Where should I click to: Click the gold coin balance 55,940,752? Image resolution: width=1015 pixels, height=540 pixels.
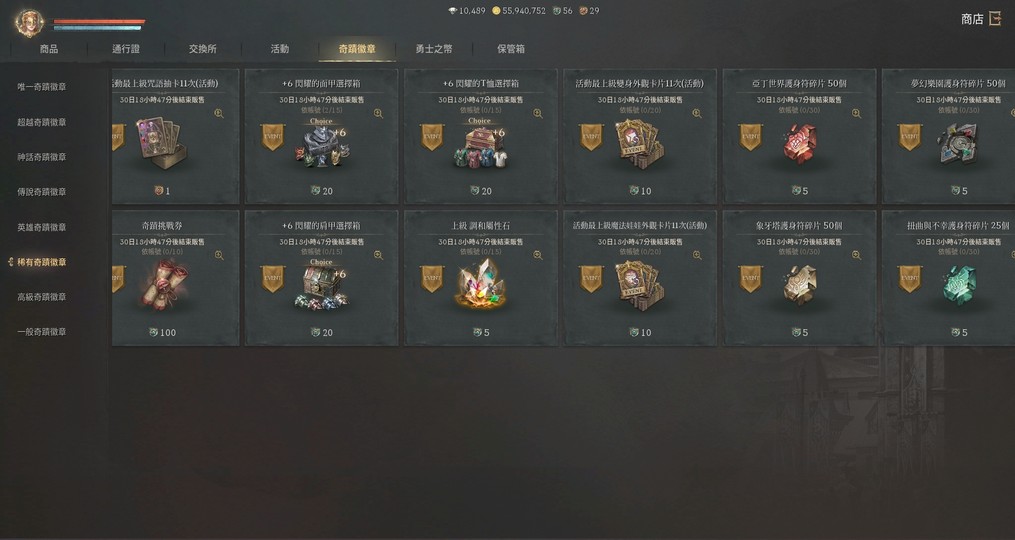point(519,10)
